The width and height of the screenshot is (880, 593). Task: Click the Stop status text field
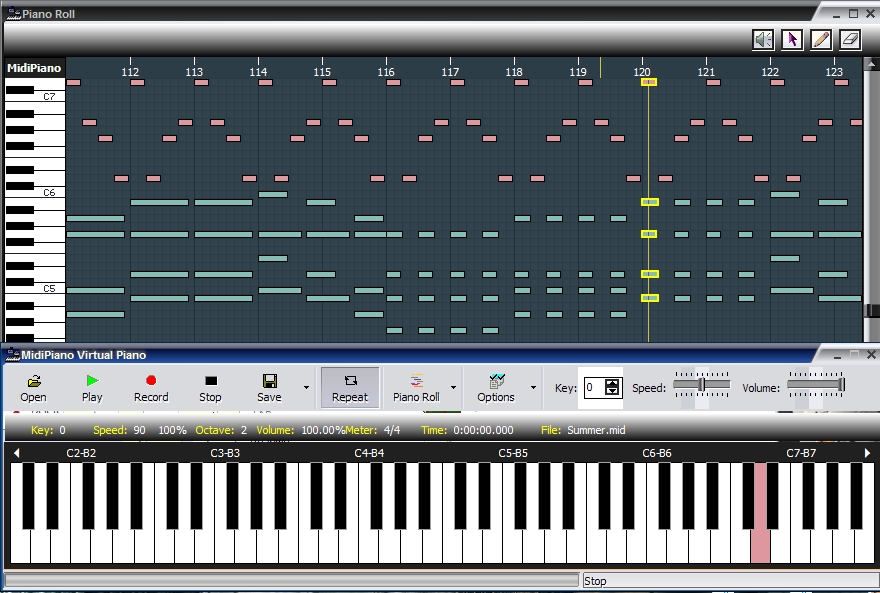tap(730, 581)
